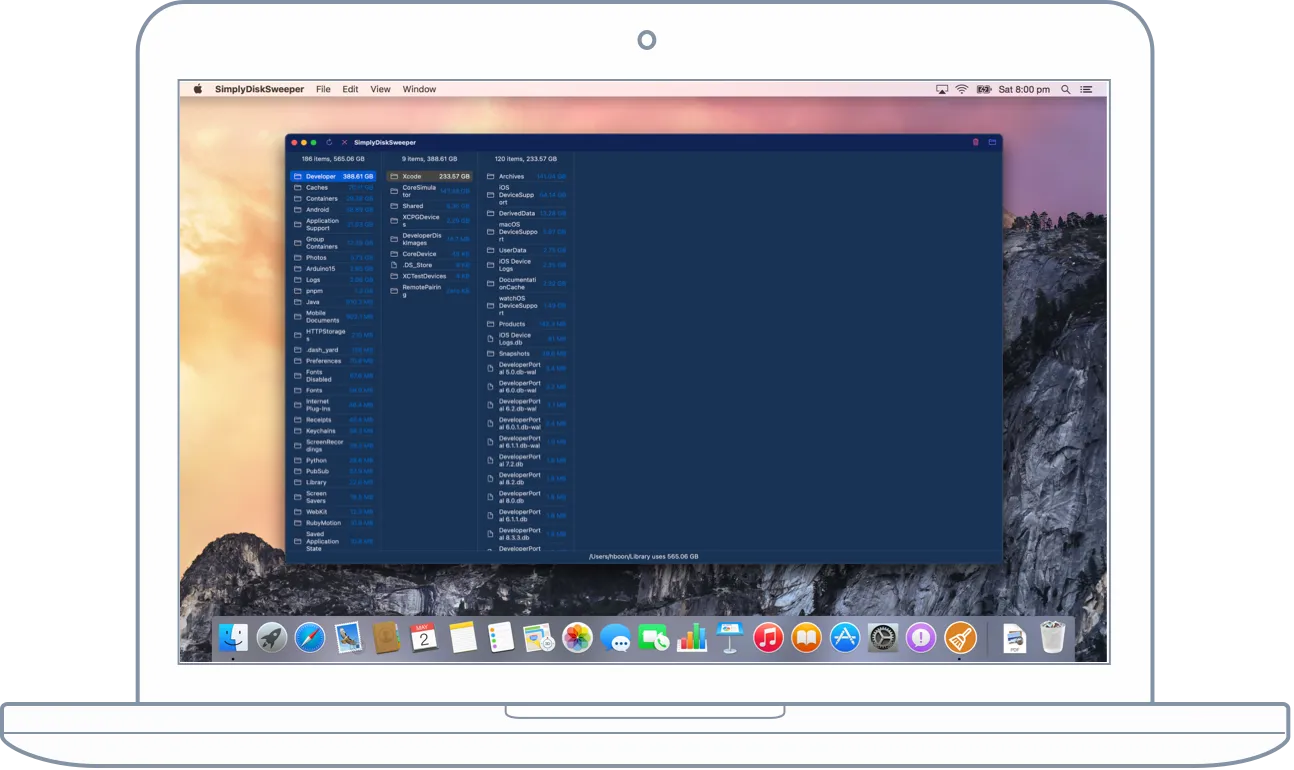Open Notes from the Dock
1294x770 pixels.
point(463,637)
